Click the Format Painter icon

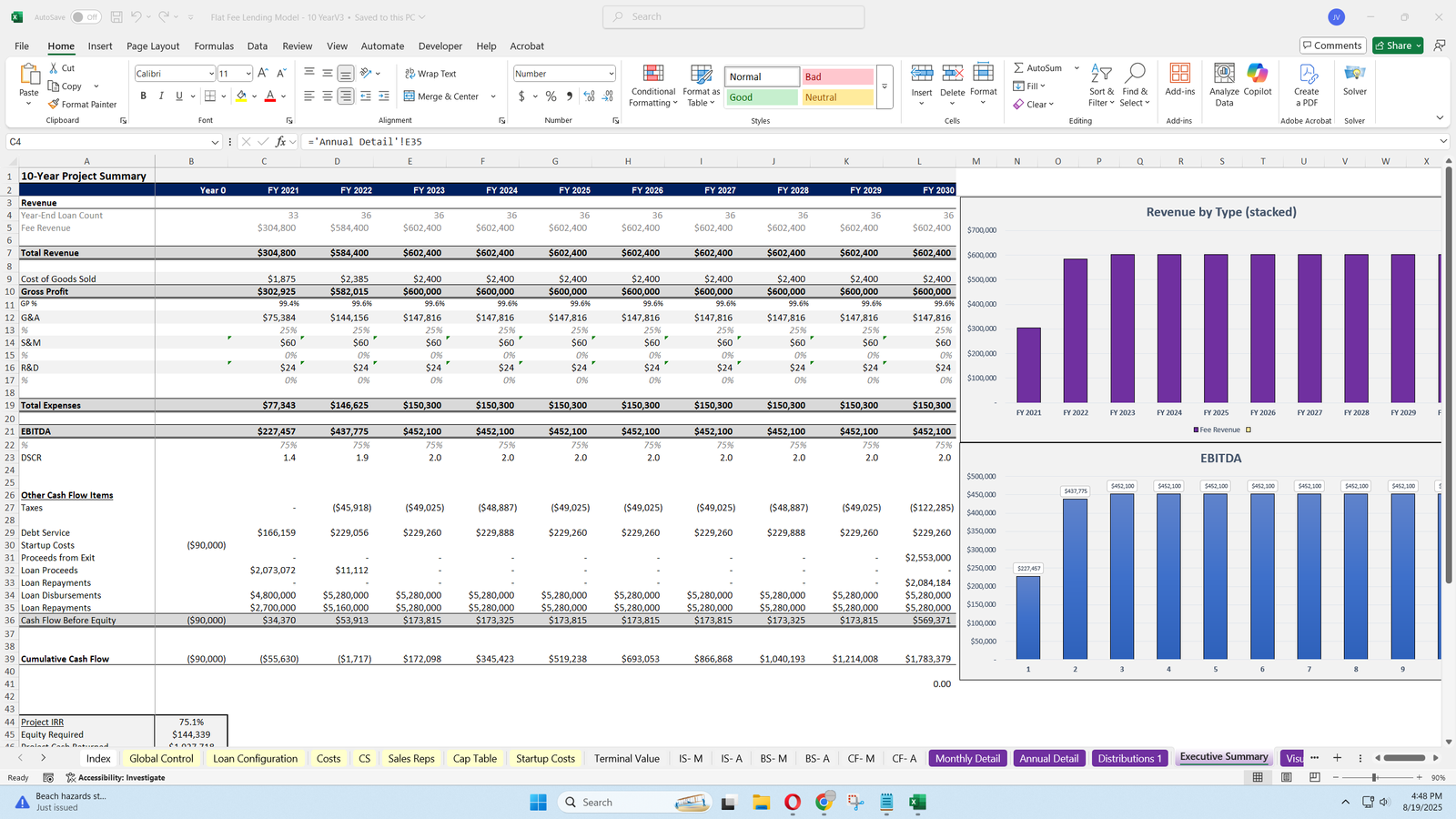pyautogui.click(x=55, y=105)
